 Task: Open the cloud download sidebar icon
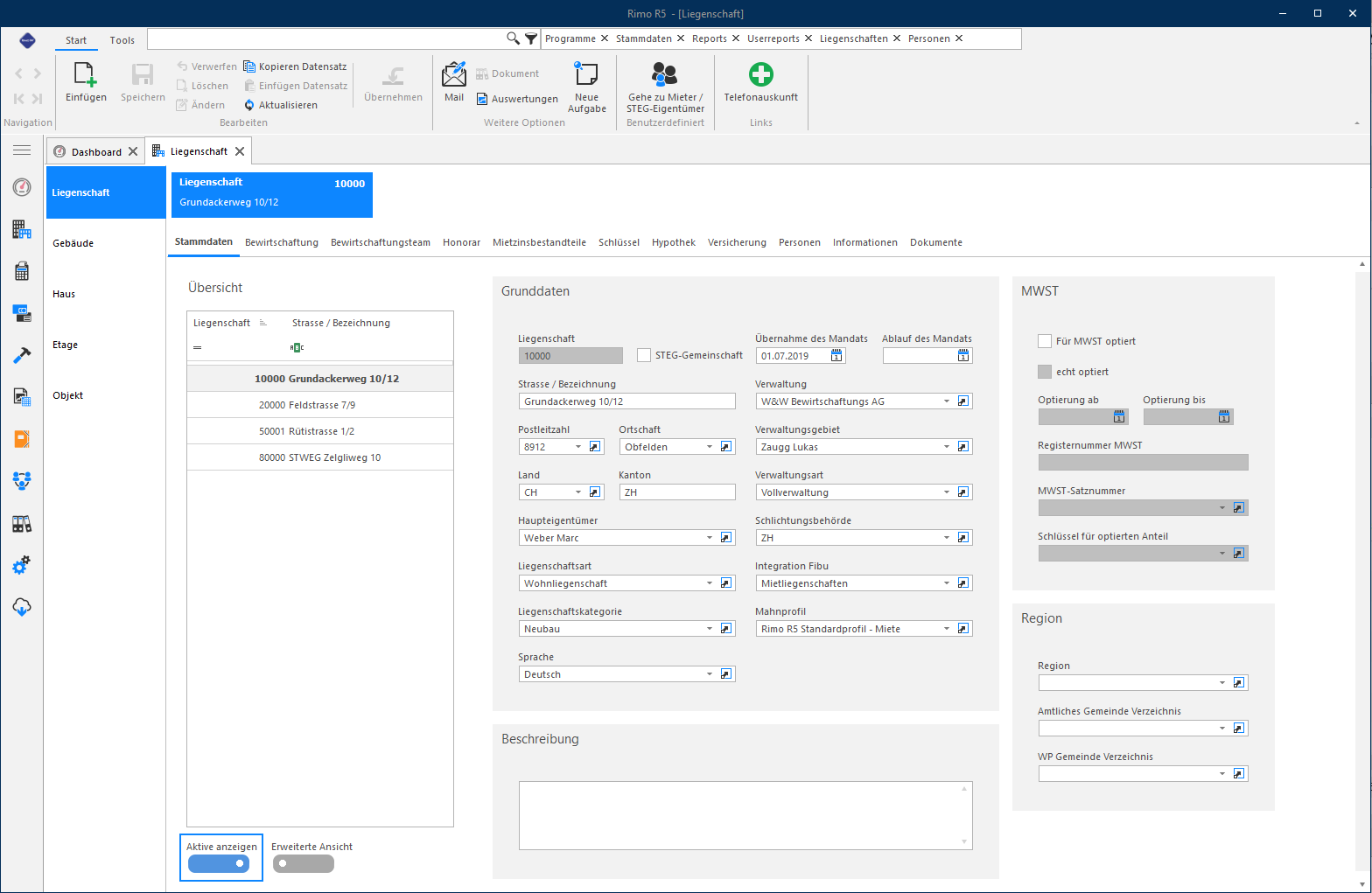tap(22, 607)
